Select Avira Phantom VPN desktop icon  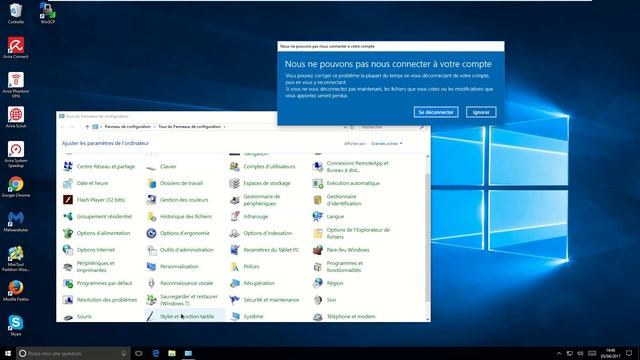coord(16,85)
